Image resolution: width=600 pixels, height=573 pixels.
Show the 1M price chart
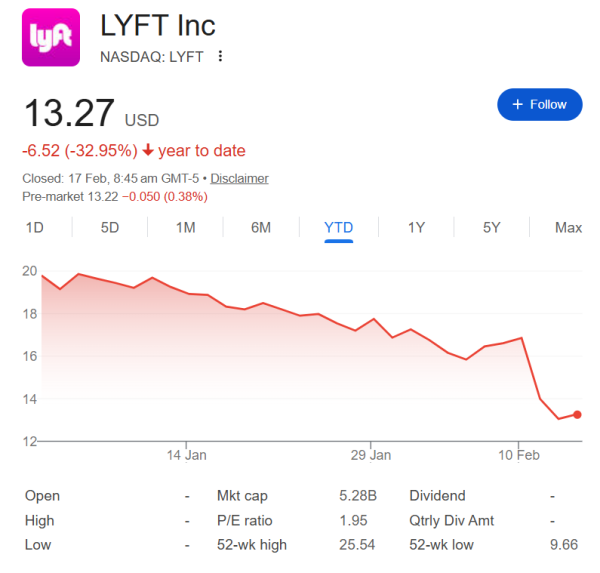185,227
